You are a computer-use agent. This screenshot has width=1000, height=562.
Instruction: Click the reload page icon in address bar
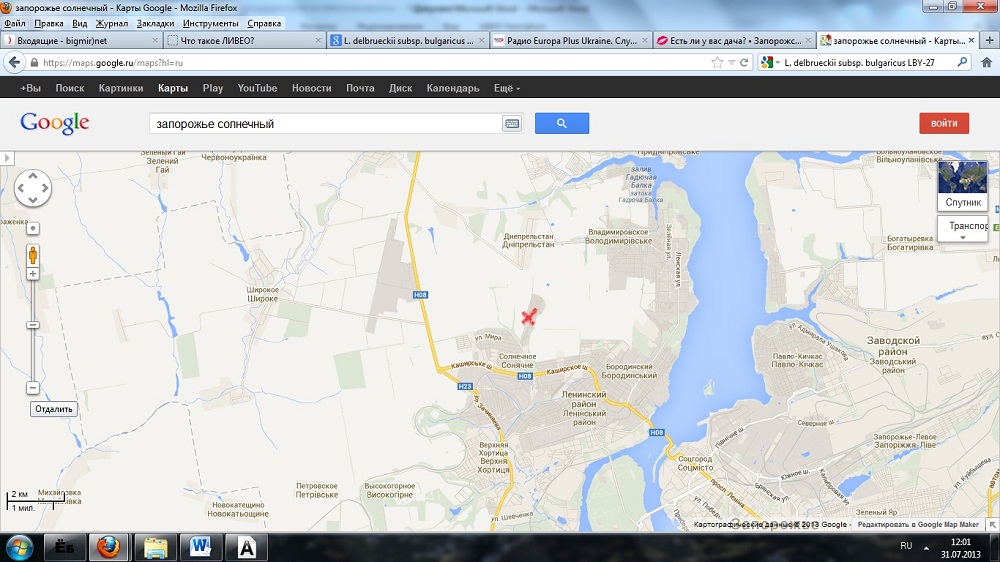pos(744,63)
